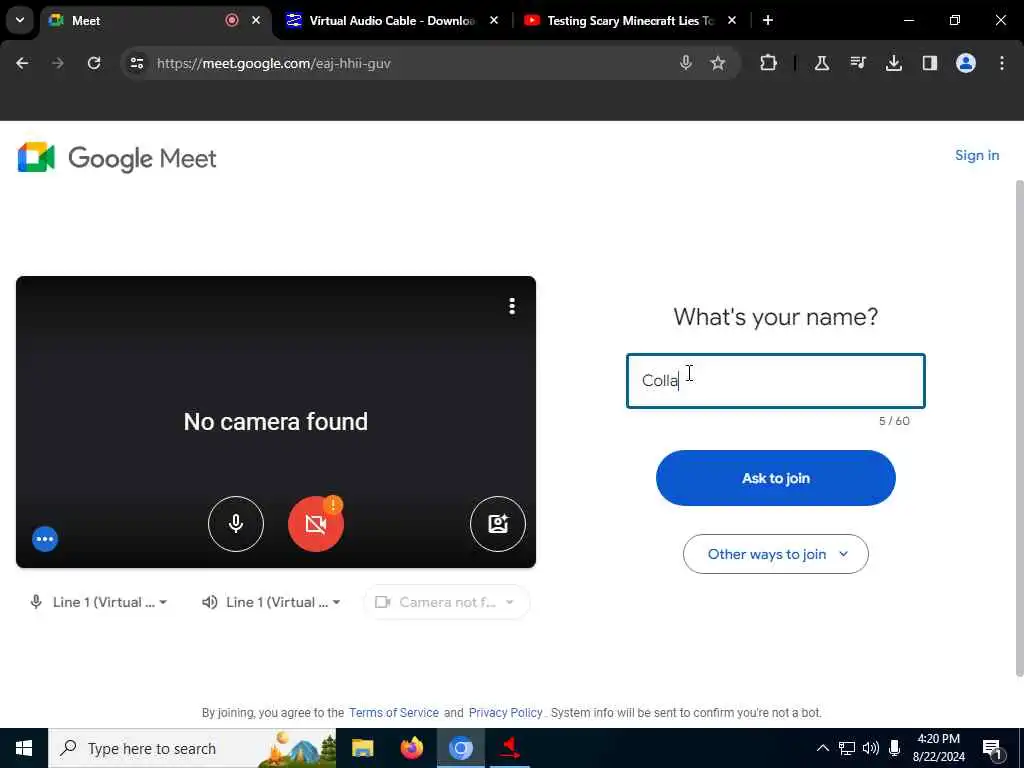The height and width of the screenshot is (768, 1024).
Task: Open the volume icon in system tray
Action: click(871, 748)
